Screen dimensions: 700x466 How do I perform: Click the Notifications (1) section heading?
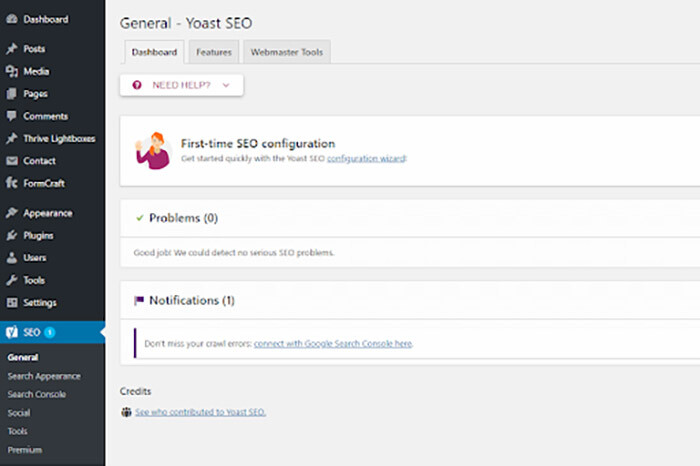pos(192,300)
